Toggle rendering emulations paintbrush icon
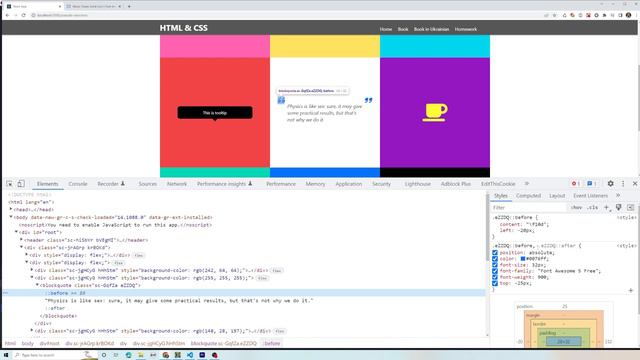 click(x=619, y=208)
